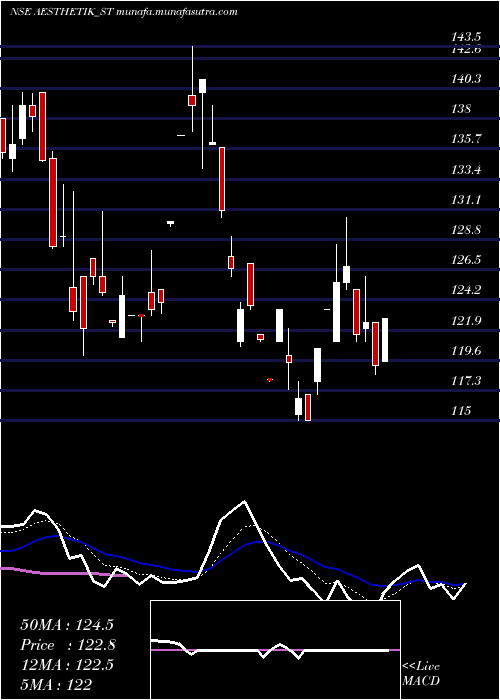The height and width of the screenshot is (700, 500).
Task: Select the 140.3 price axis label
Action: tap(466, 79)
